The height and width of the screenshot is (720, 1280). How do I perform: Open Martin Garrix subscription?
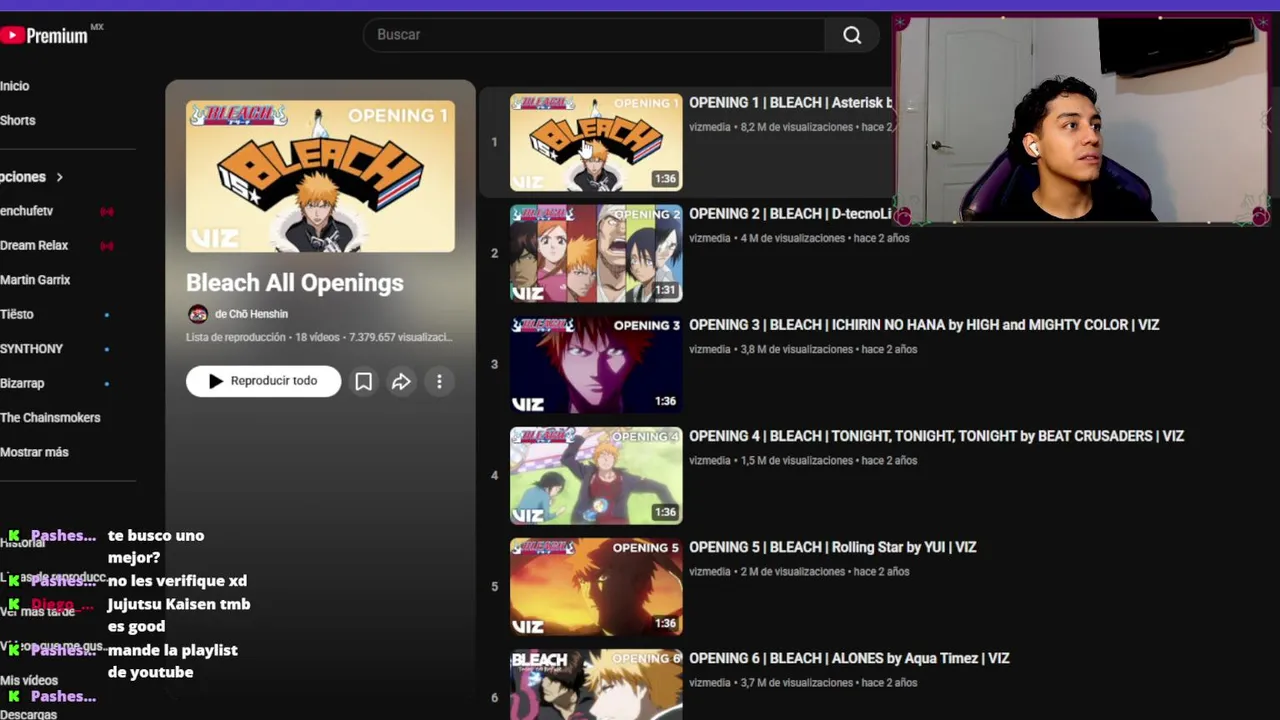35,280
